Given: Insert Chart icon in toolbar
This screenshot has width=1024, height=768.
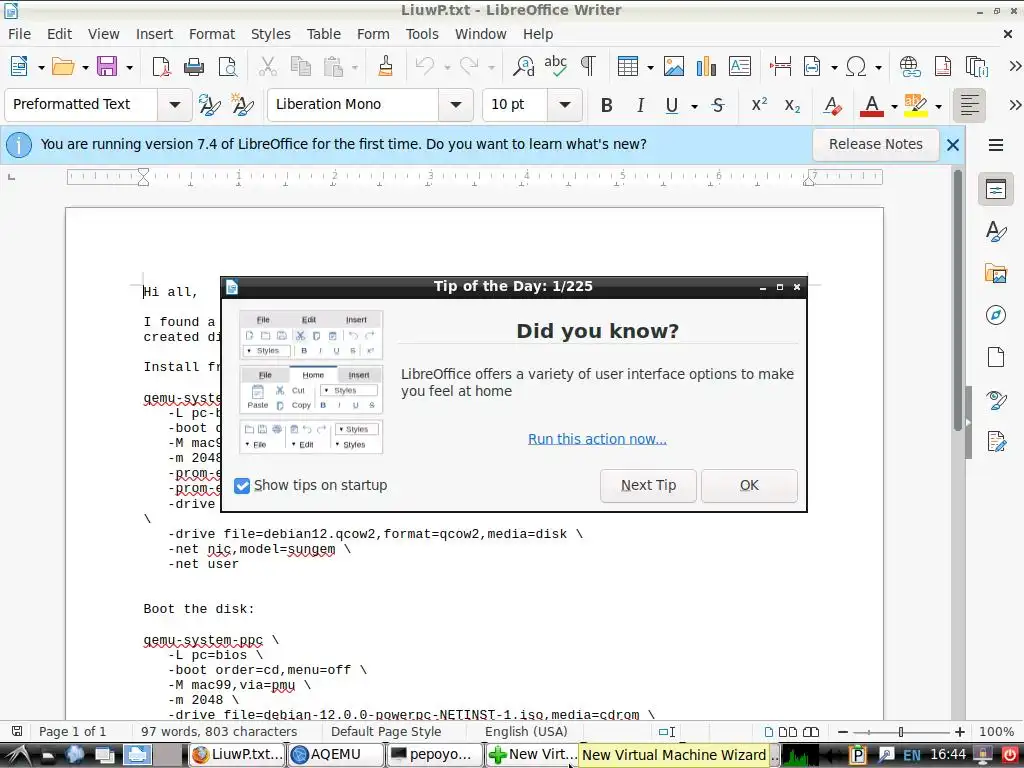Looking at the screenshot, I should 707,66.
